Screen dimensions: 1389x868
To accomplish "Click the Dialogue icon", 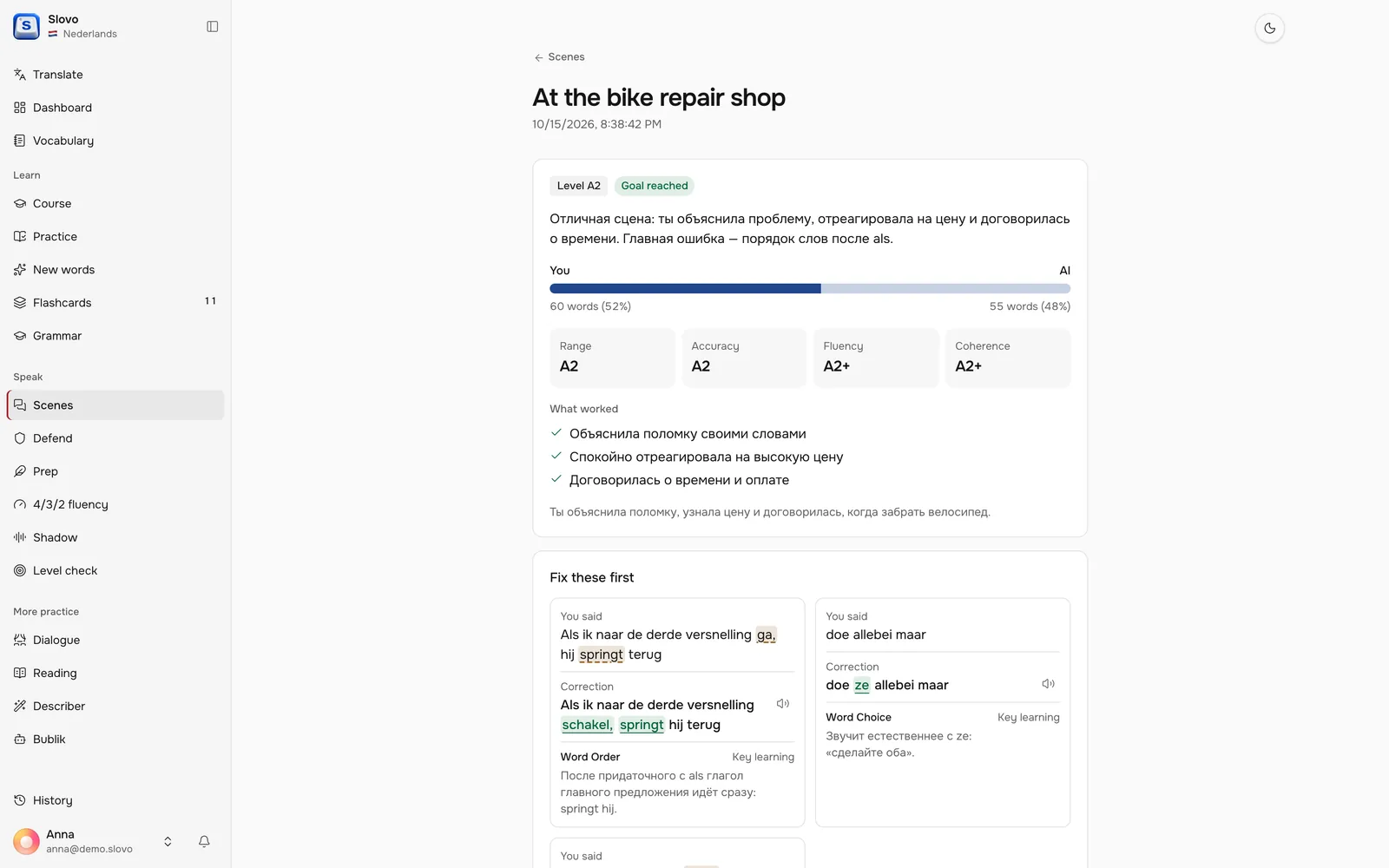I will [x=20, y=640].
